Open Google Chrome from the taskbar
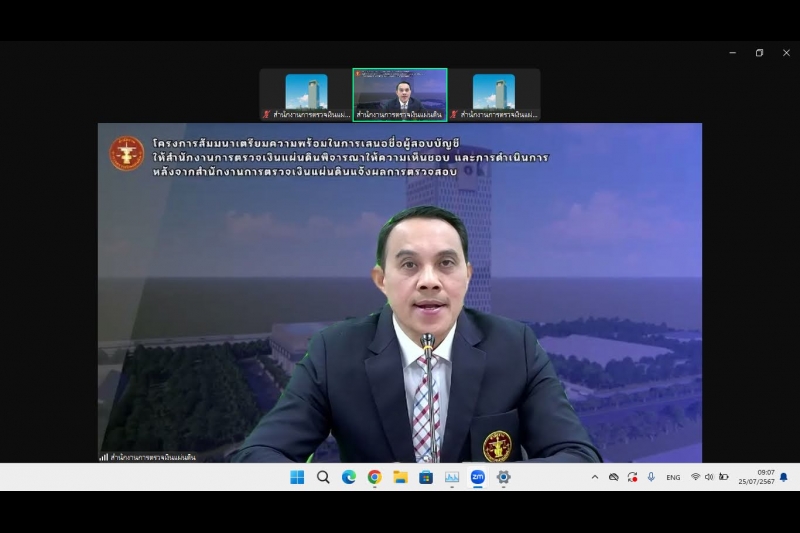800x533 pixels. [374, 477]
